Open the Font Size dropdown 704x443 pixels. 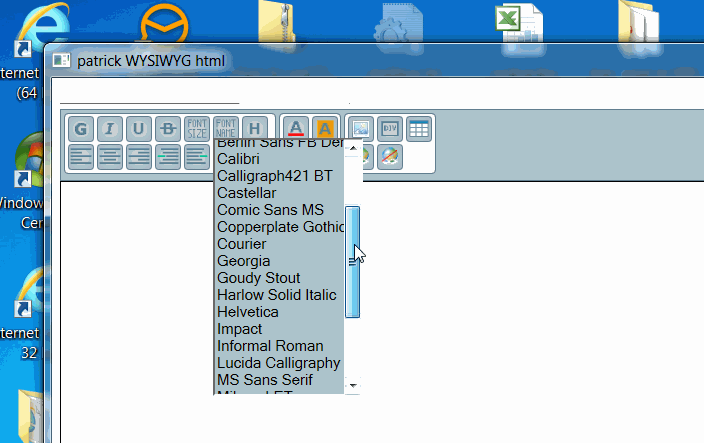(197, 129)
